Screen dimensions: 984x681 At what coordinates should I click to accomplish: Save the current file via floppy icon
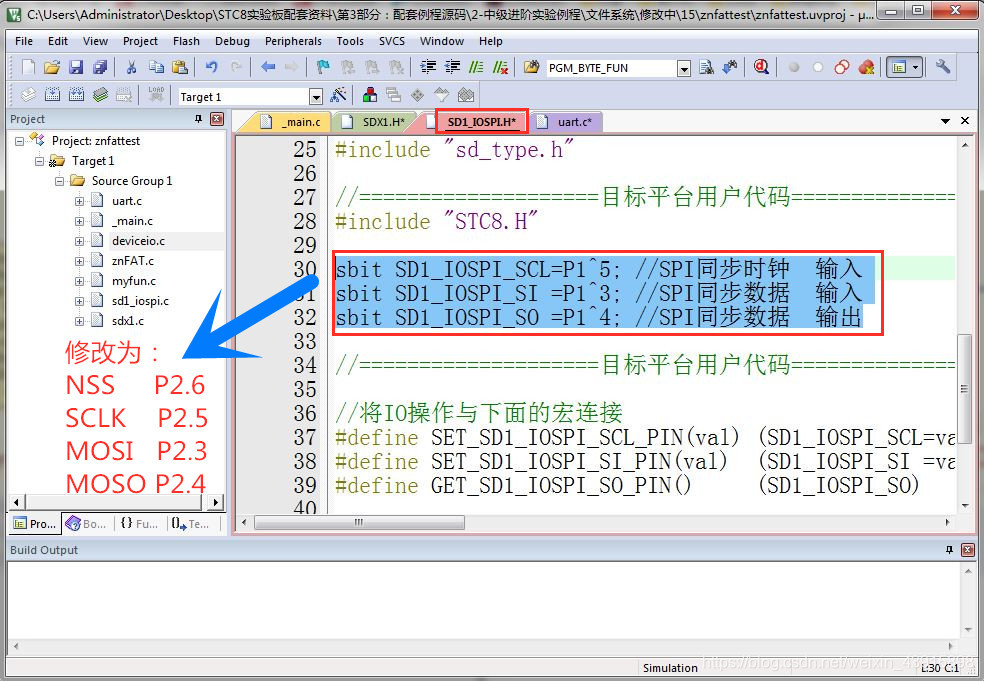(76, 67)
